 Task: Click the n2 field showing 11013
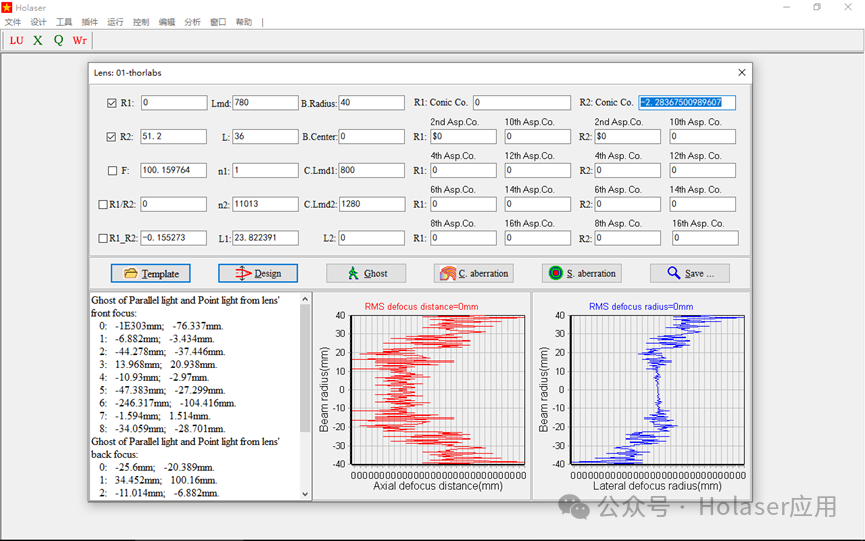(265, 204)
